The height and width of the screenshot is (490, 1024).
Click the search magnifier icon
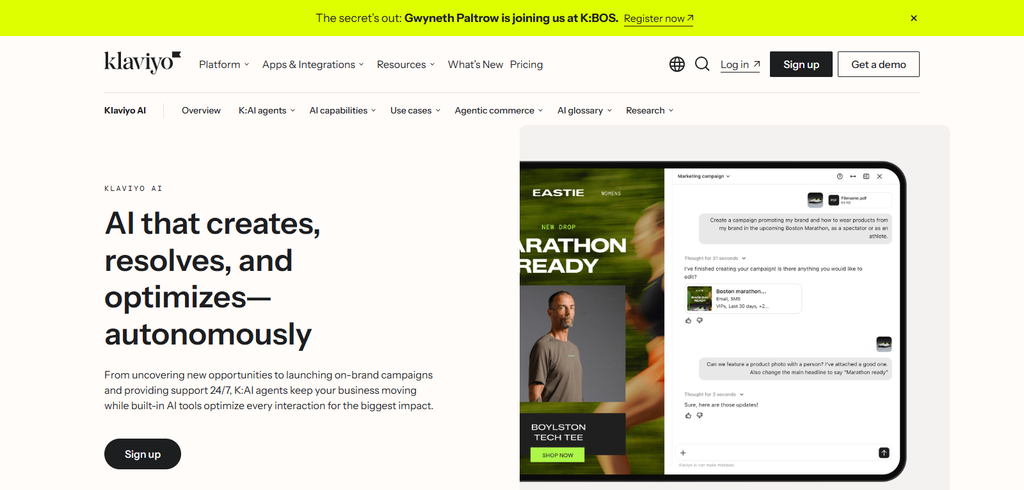pos(702,64)
